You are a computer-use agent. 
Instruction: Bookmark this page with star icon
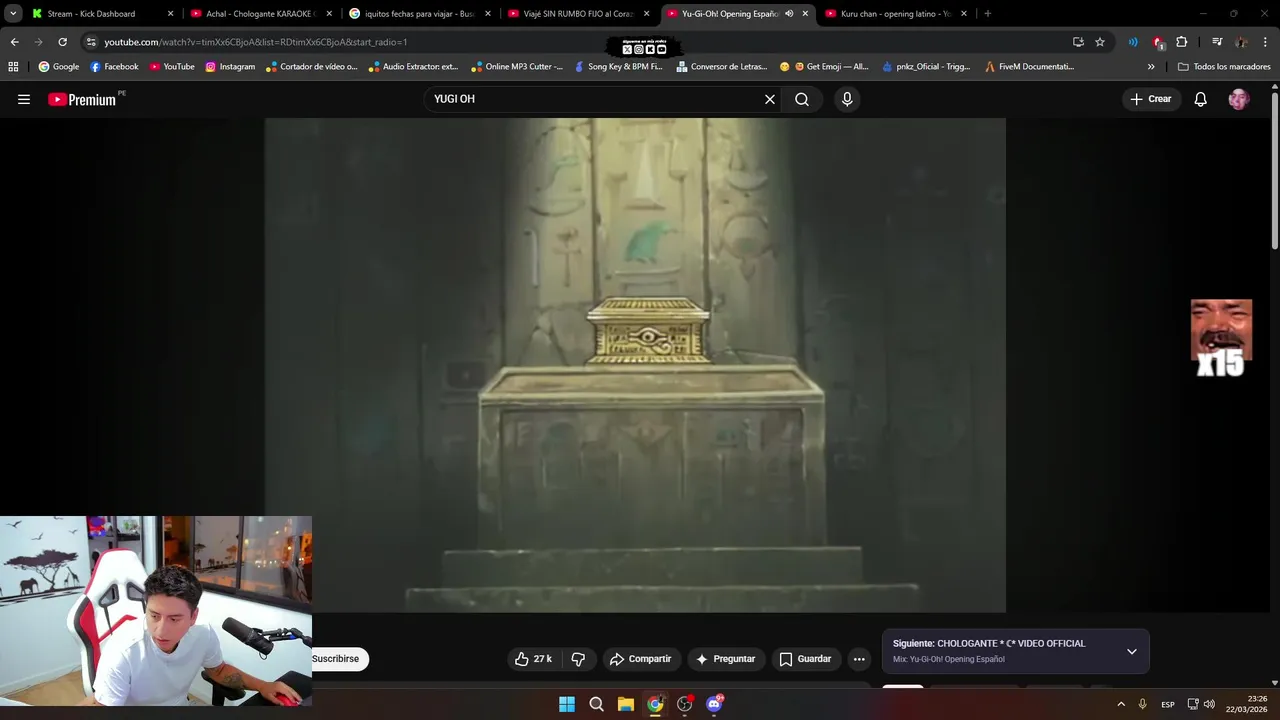point(1100,42)
